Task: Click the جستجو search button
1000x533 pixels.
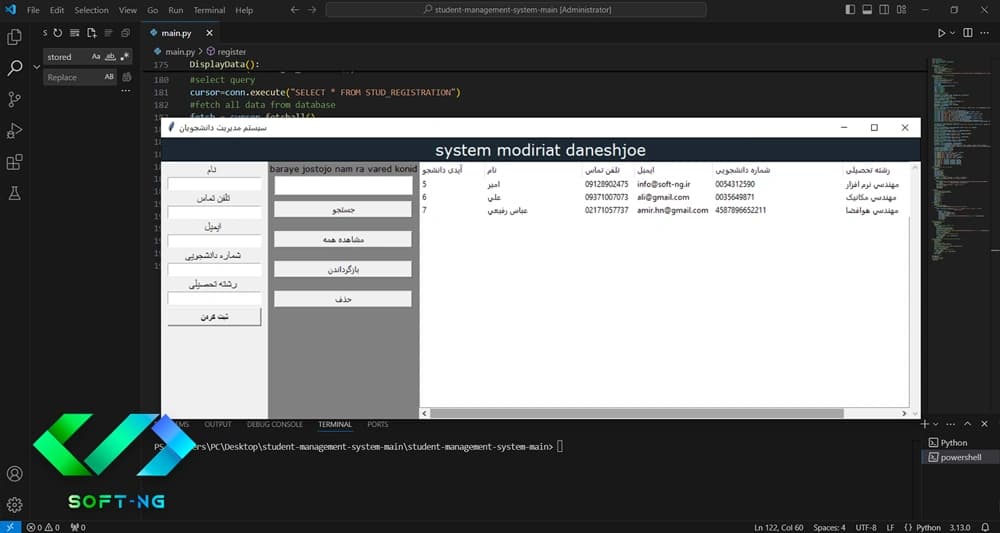Action: [x=343, y=209]
